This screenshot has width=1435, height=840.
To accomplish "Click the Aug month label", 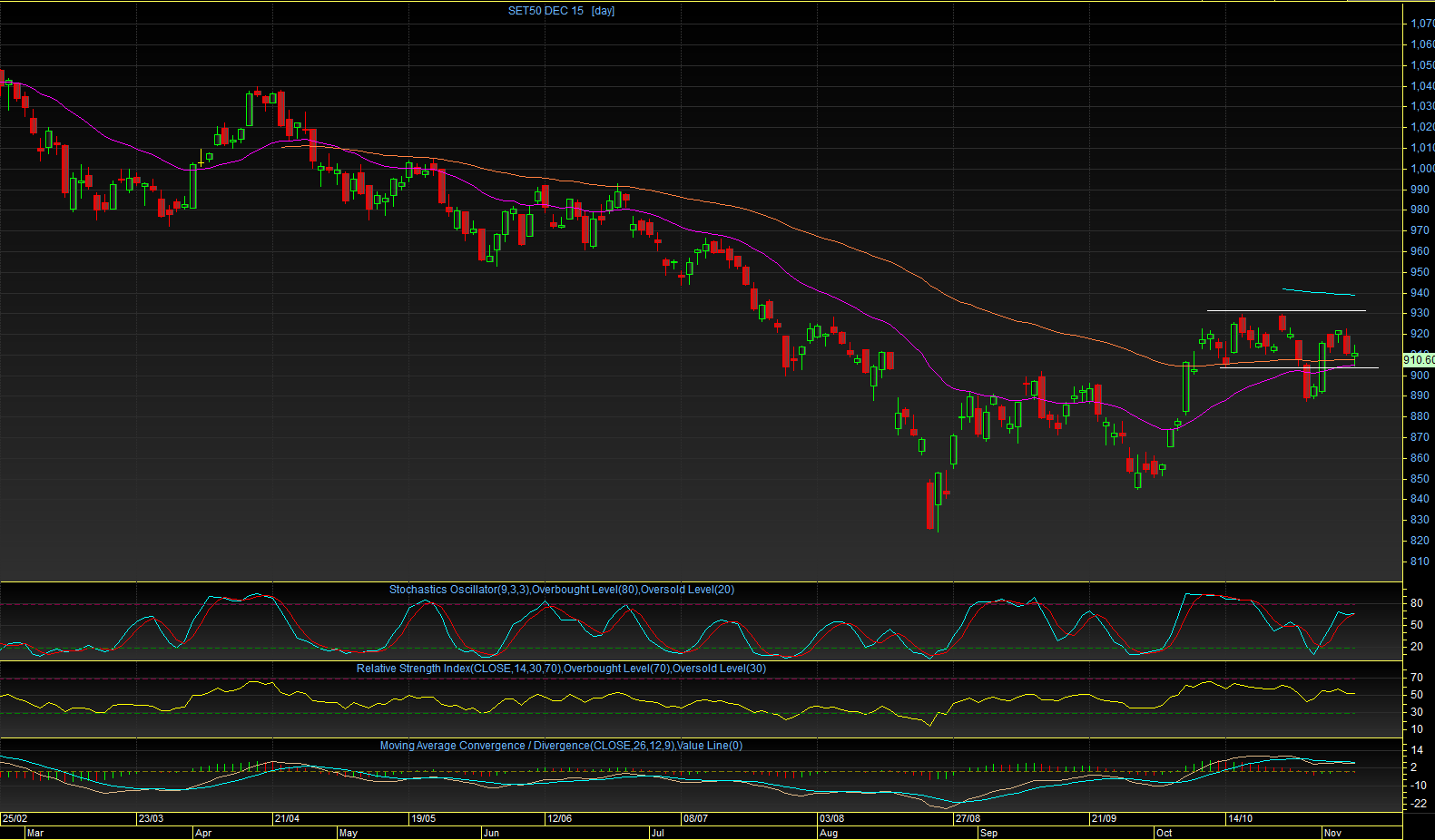I will (x=829, y=833).
